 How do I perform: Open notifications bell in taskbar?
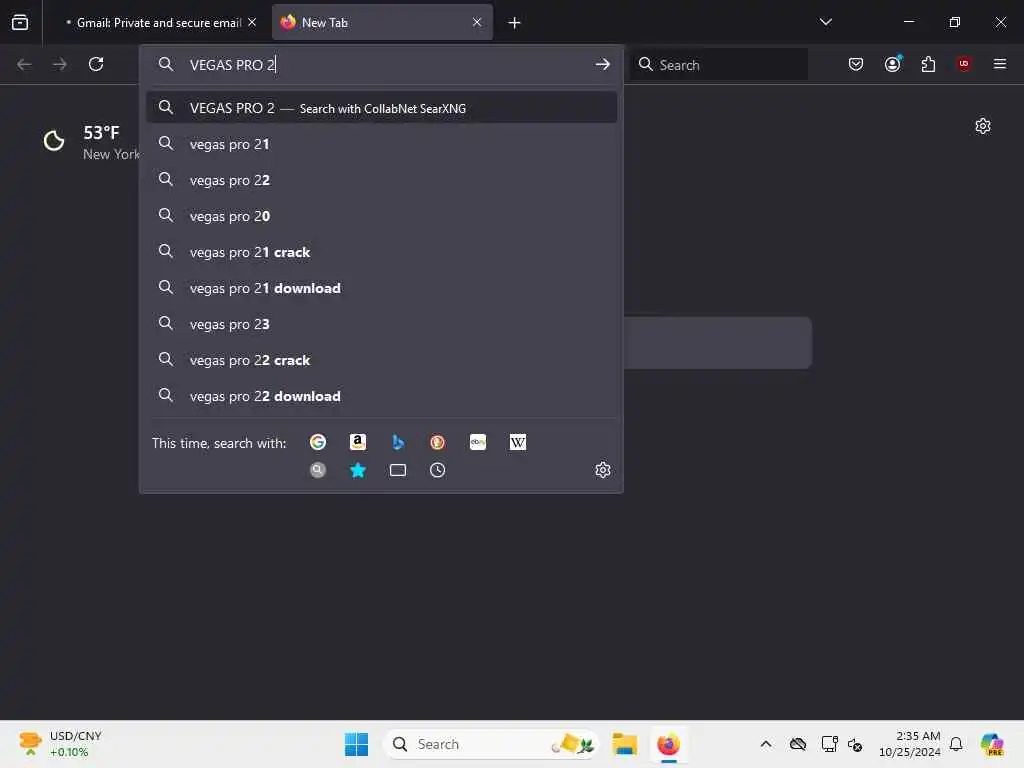click(x=956, y=744)
